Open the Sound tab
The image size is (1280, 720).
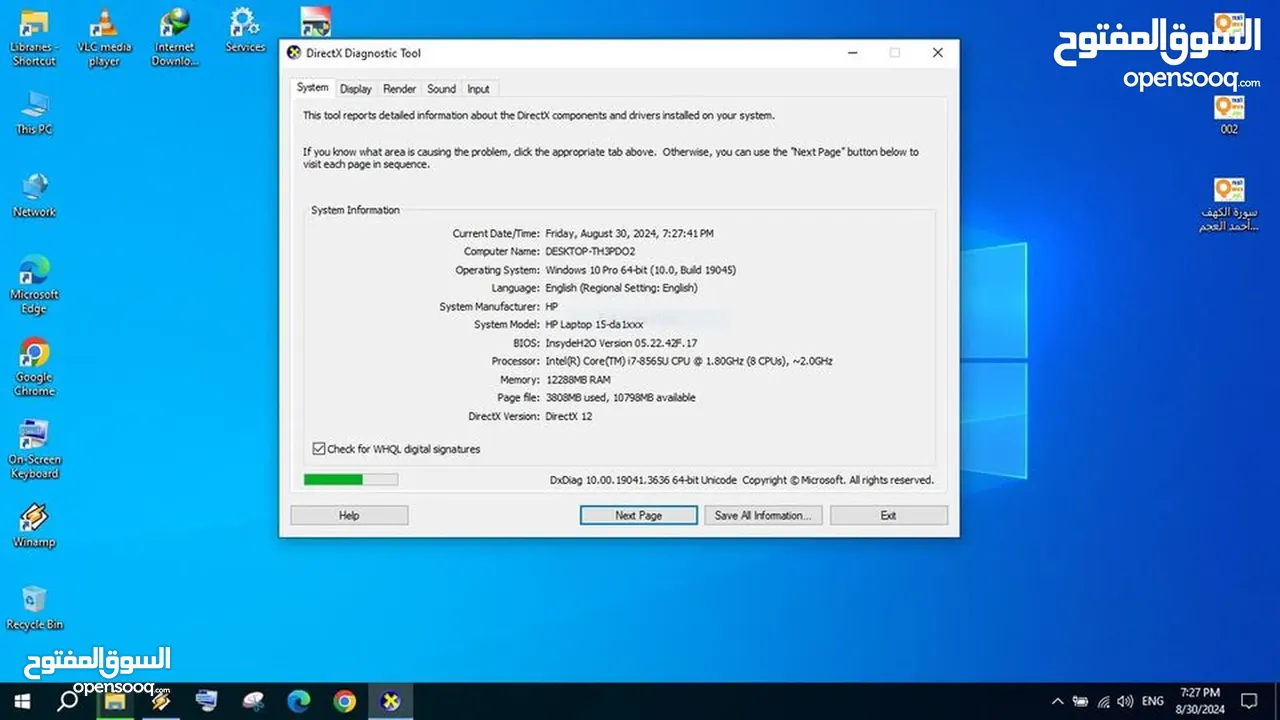(441, 89)
